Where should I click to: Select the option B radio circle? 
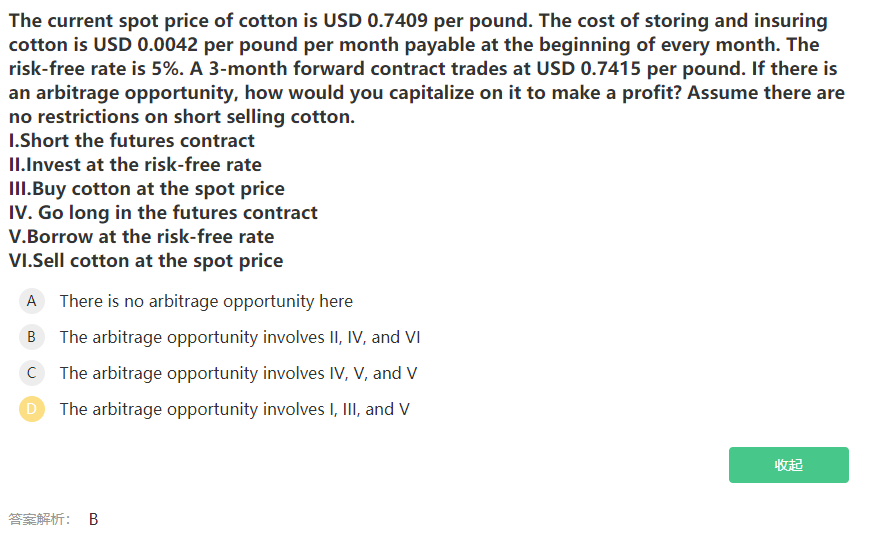coord(32,337)
